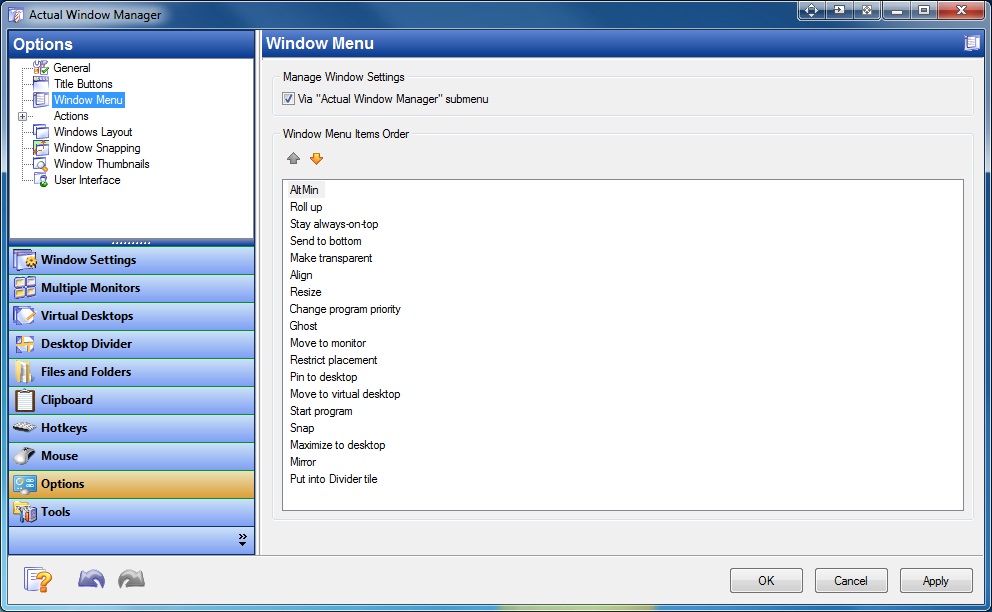Open the Files and Folders section

(132, 372)
